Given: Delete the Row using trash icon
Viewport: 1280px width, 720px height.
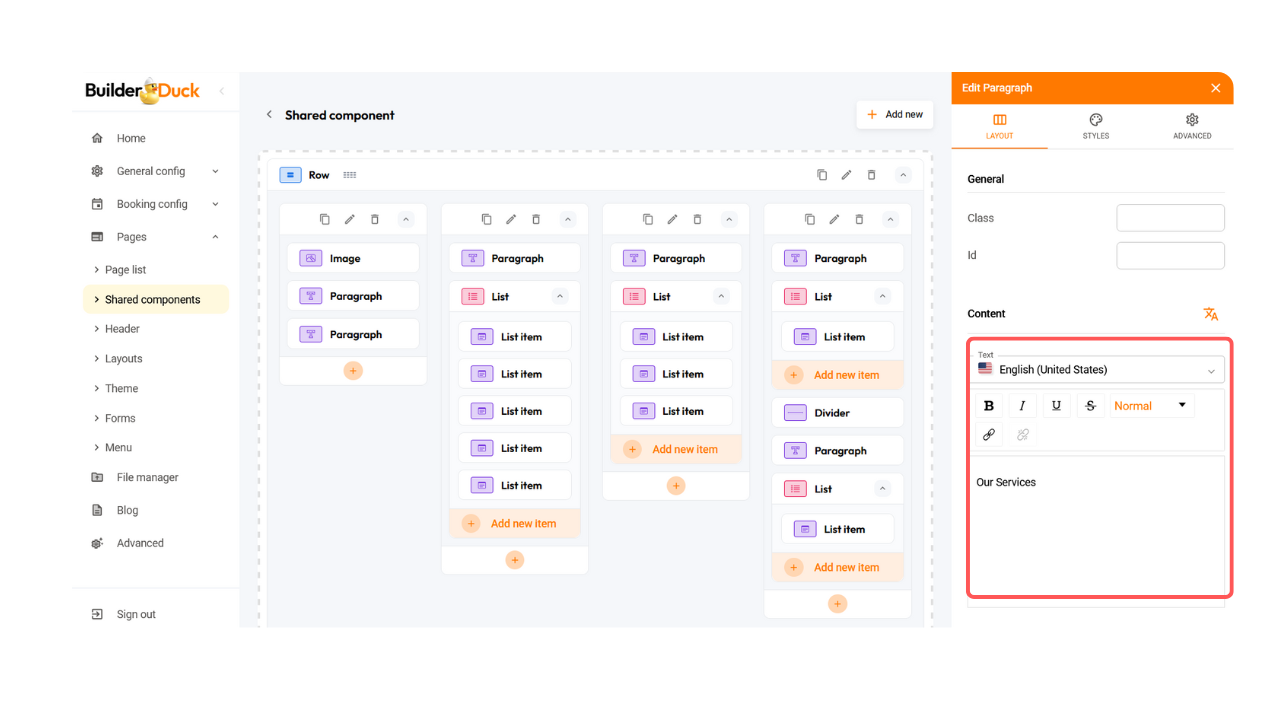Looking at the screenshot, I should click(x=871, y=175).
